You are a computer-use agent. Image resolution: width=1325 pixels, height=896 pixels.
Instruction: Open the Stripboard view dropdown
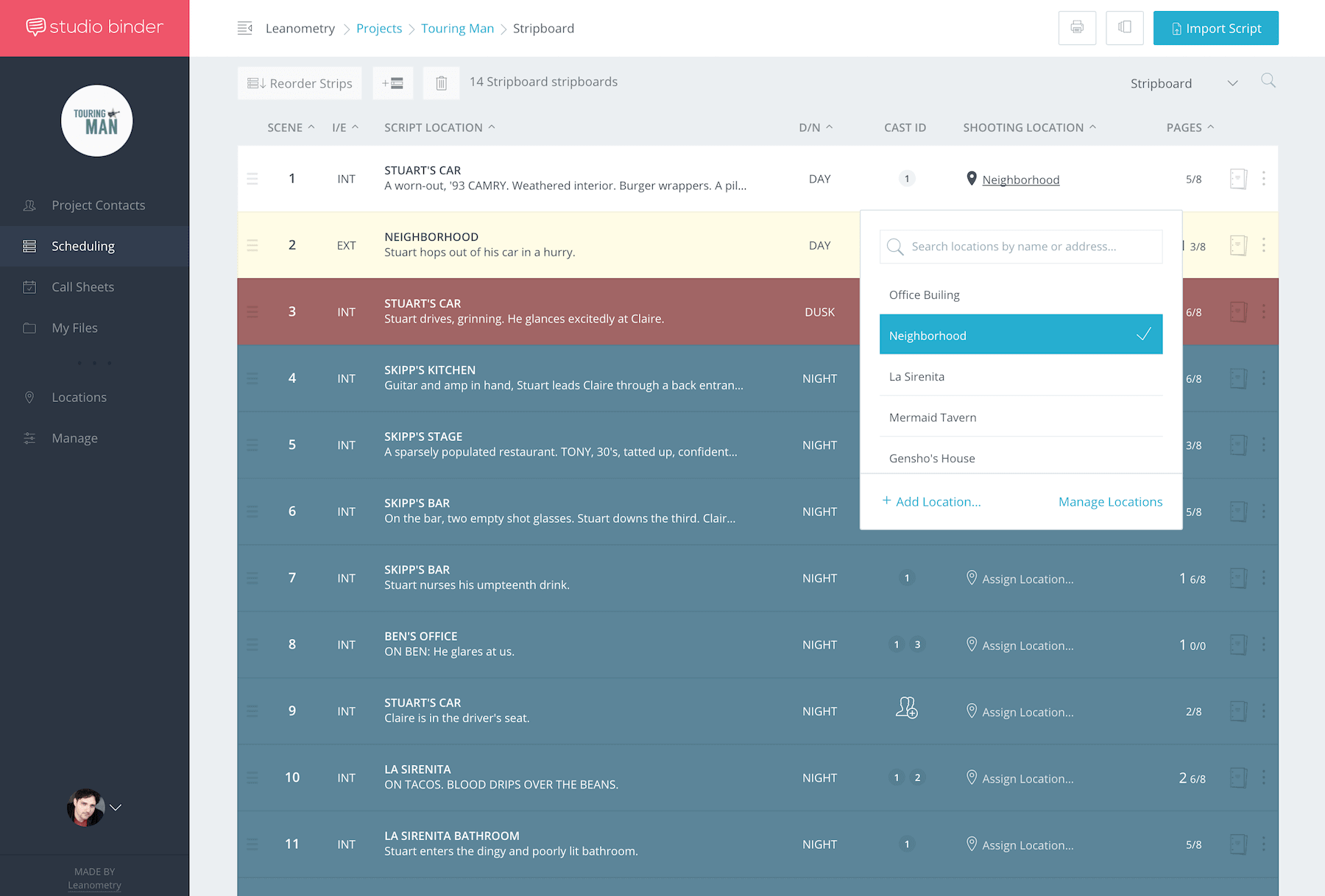coord(1184,83)
